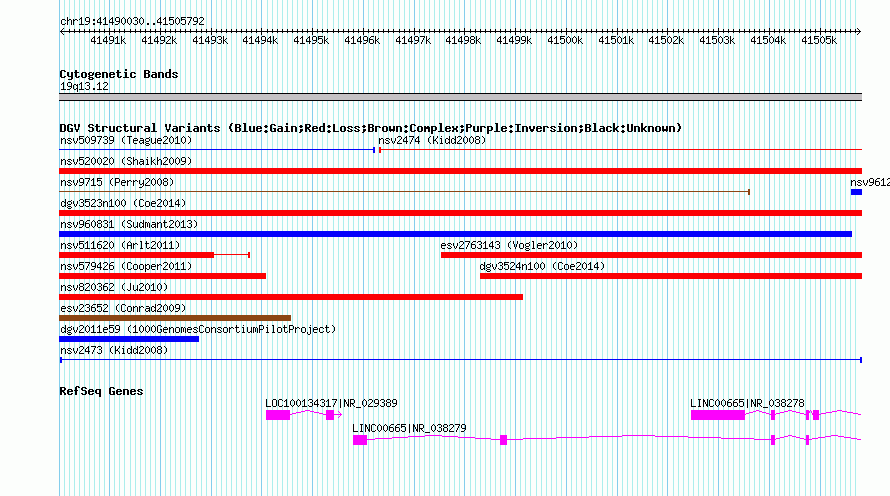Image resolution: width=890 pixels, height=496 pixels.
Task: Click the Cytogenetic Bands track title
Action: 119,74
